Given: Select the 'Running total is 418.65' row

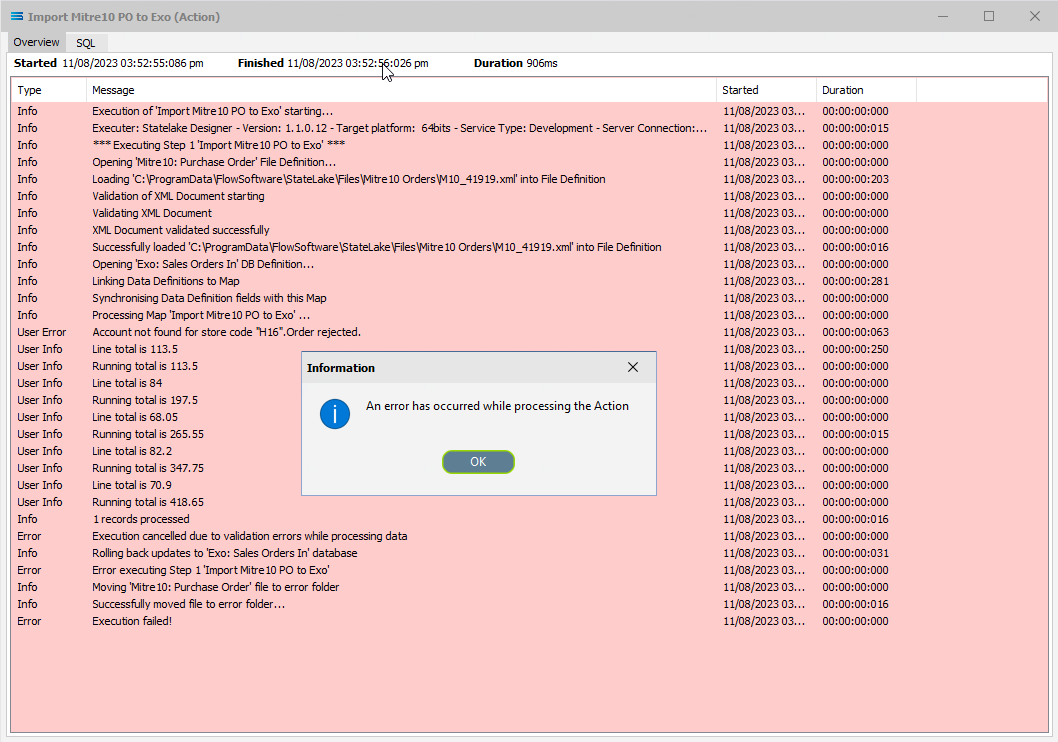Looking at the screenshot, I should 529,503.
